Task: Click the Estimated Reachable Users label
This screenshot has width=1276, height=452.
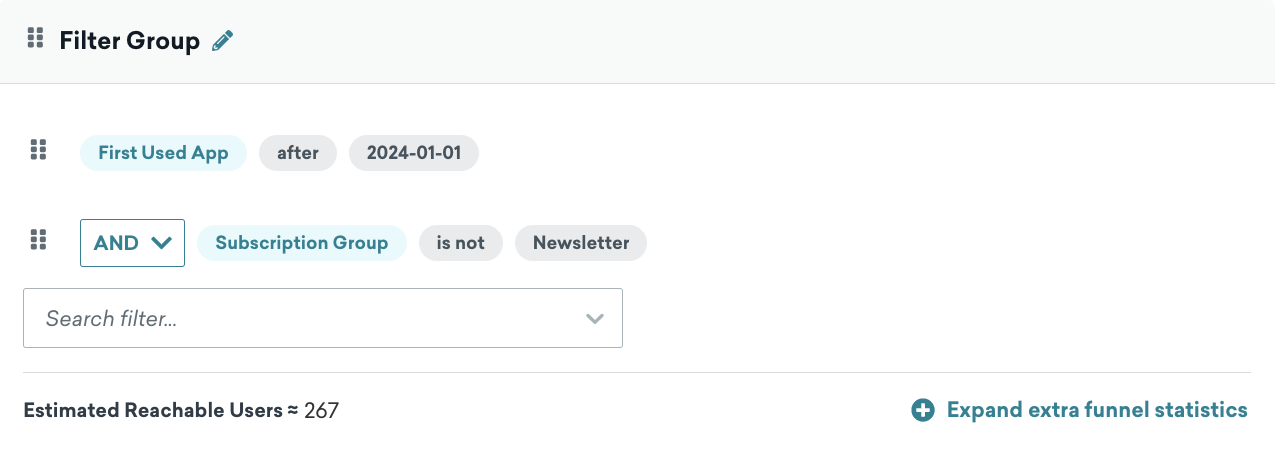Action: point(153,410)
